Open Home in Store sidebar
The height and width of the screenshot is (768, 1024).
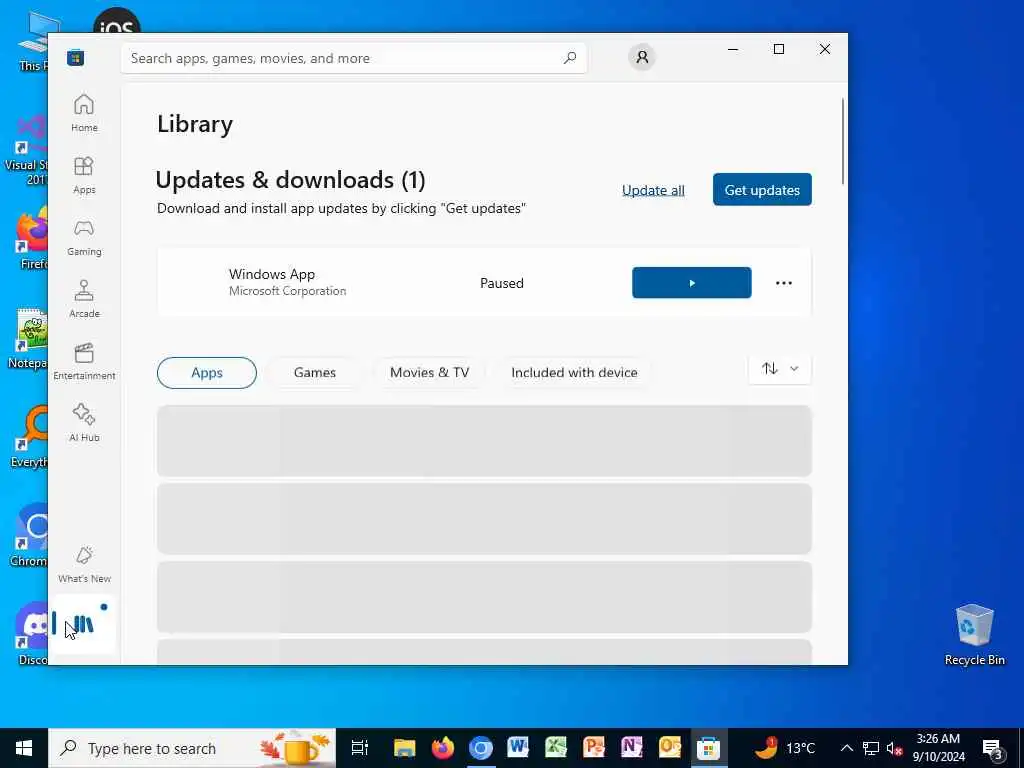pos(84,114)
